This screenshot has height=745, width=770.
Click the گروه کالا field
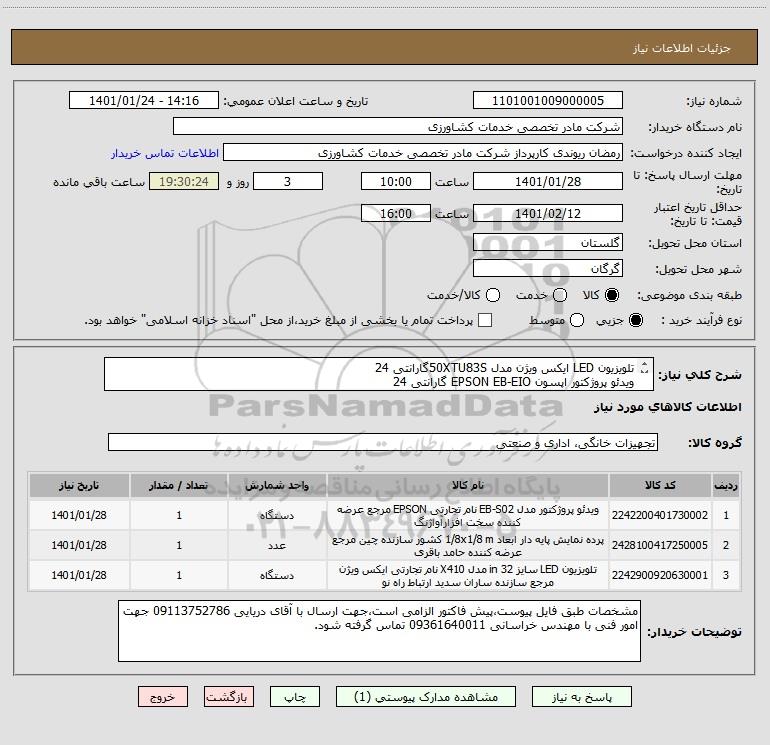click(x=383, y=442)
